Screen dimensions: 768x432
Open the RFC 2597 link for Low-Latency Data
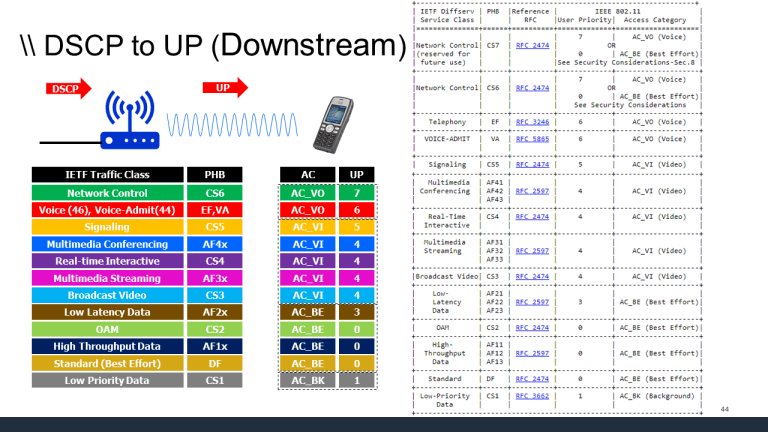(x=532, y=302)
